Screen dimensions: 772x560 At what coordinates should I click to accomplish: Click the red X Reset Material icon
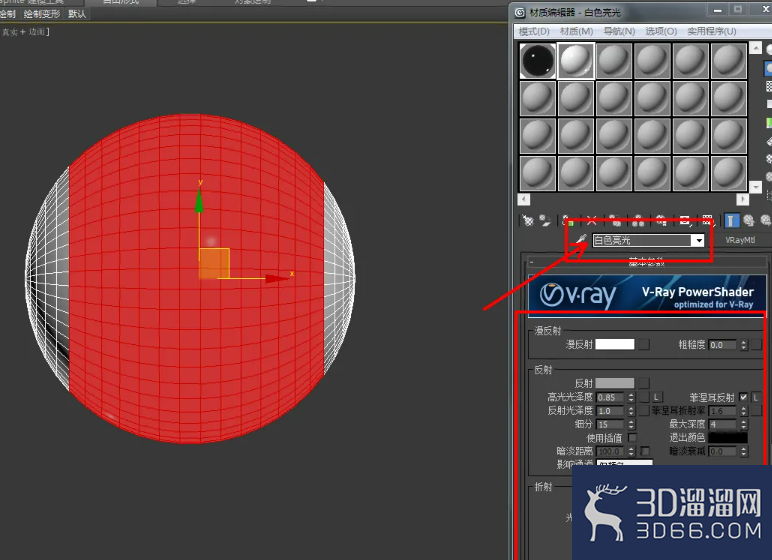[x=592, y=220]
